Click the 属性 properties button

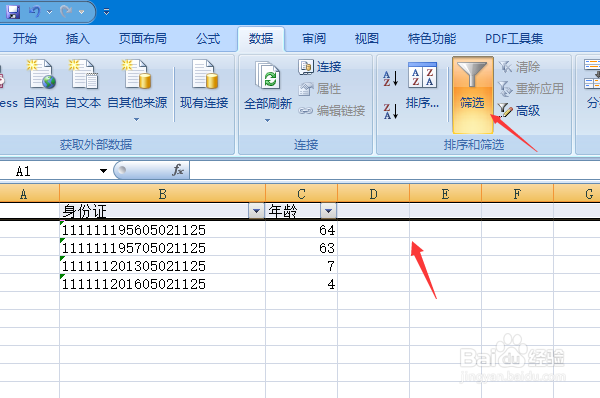tap(320, 89)
